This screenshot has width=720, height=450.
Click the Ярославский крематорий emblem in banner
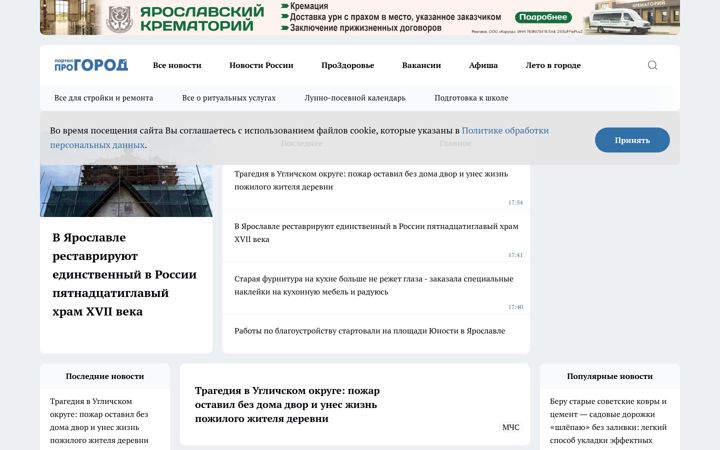(119, 18)
